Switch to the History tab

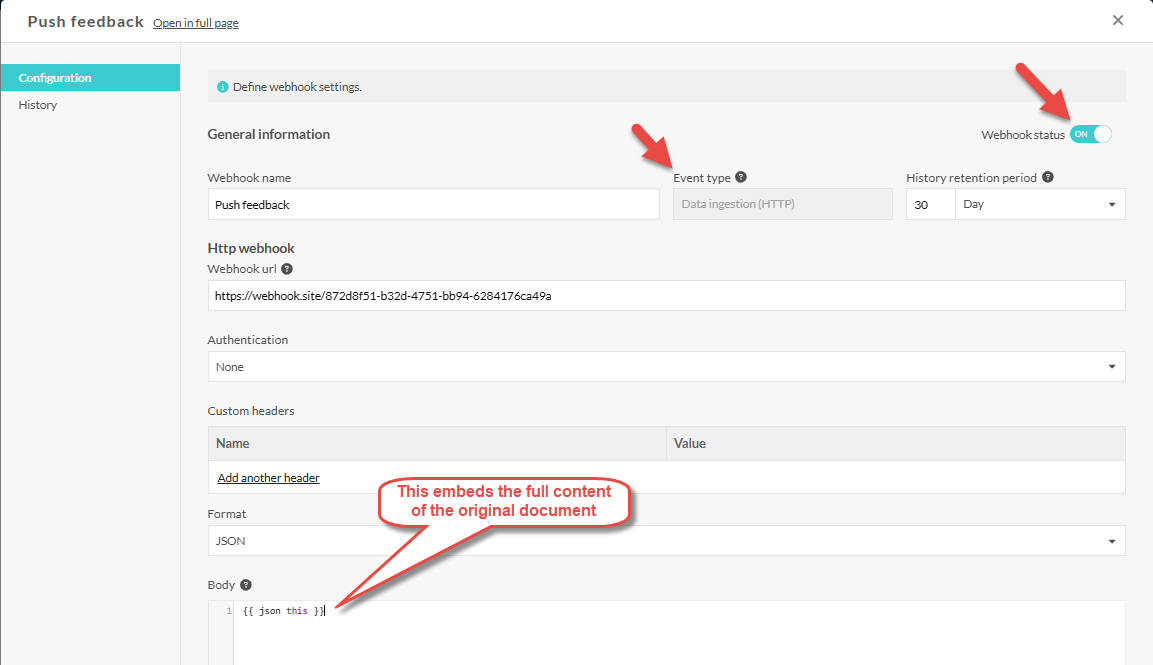pyautogui.click(x=38, y=105)
